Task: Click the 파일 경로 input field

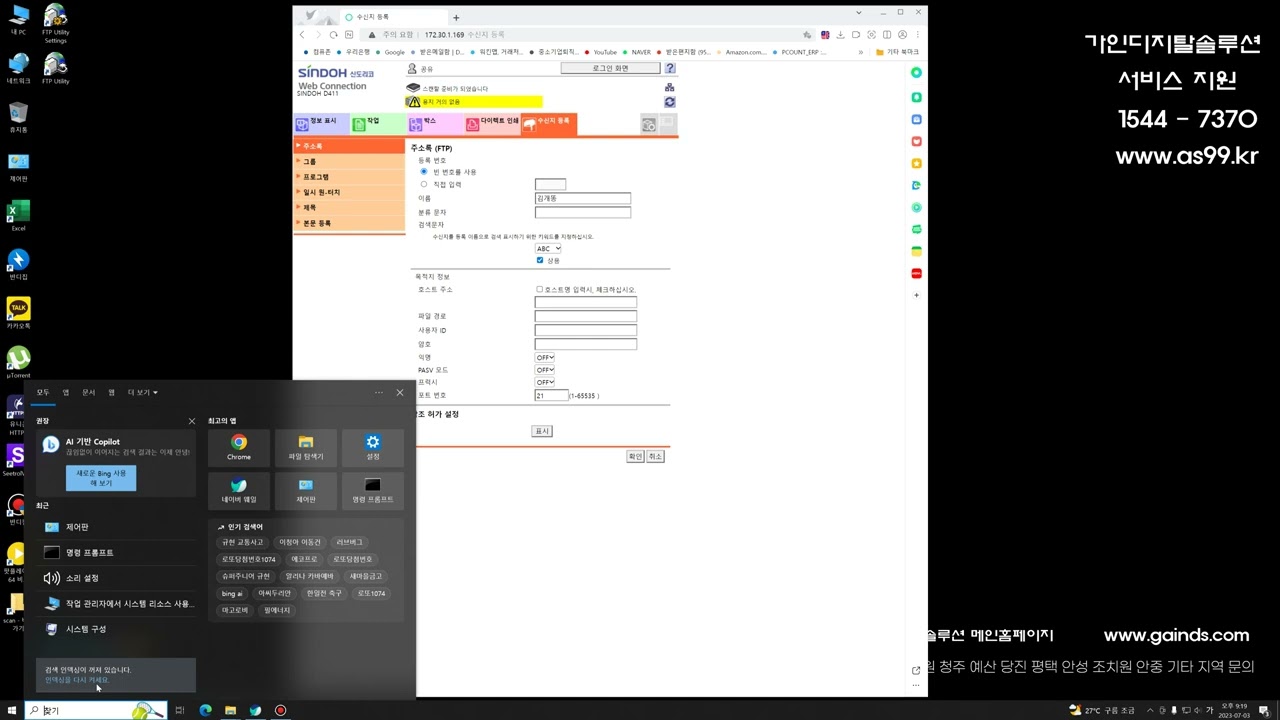Action: pos(586,316)
